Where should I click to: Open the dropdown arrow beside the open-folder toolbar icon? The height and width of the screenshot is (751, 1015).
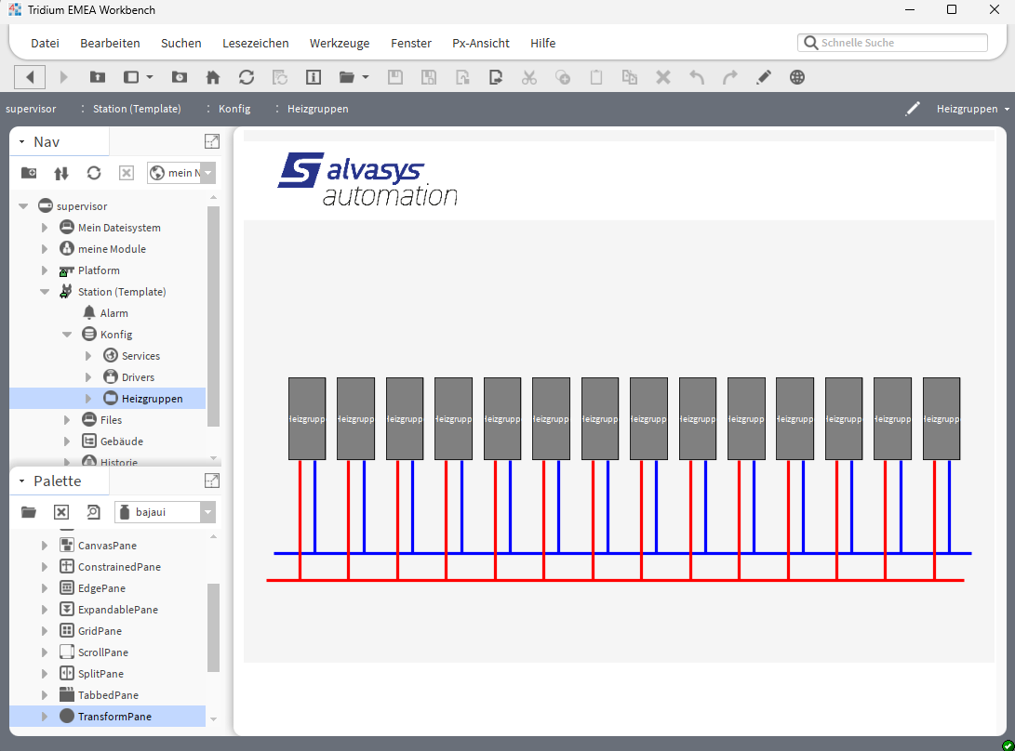point(365,77)
